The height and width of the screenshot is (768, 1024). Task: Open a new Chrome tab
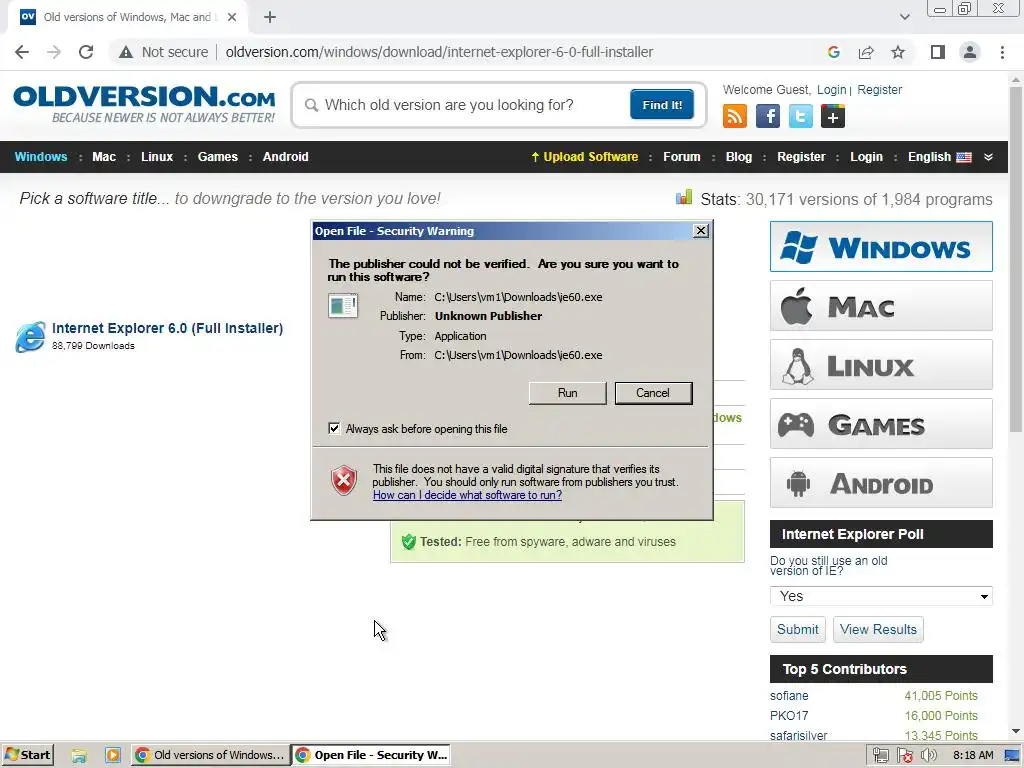[270, 17]
